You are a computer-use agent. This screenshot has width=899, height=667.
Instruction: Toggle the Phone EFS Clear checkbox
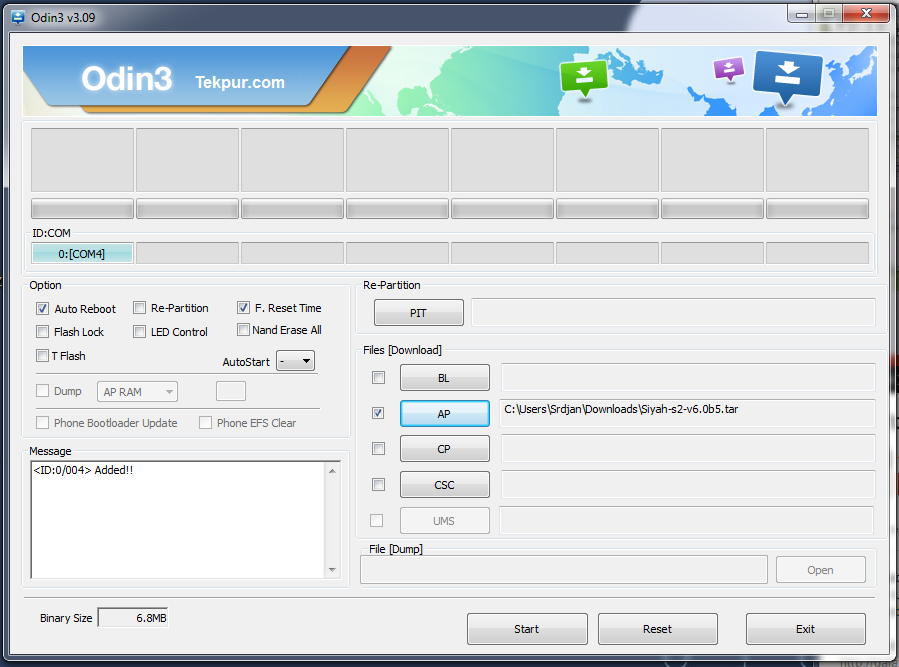[205, 423]
